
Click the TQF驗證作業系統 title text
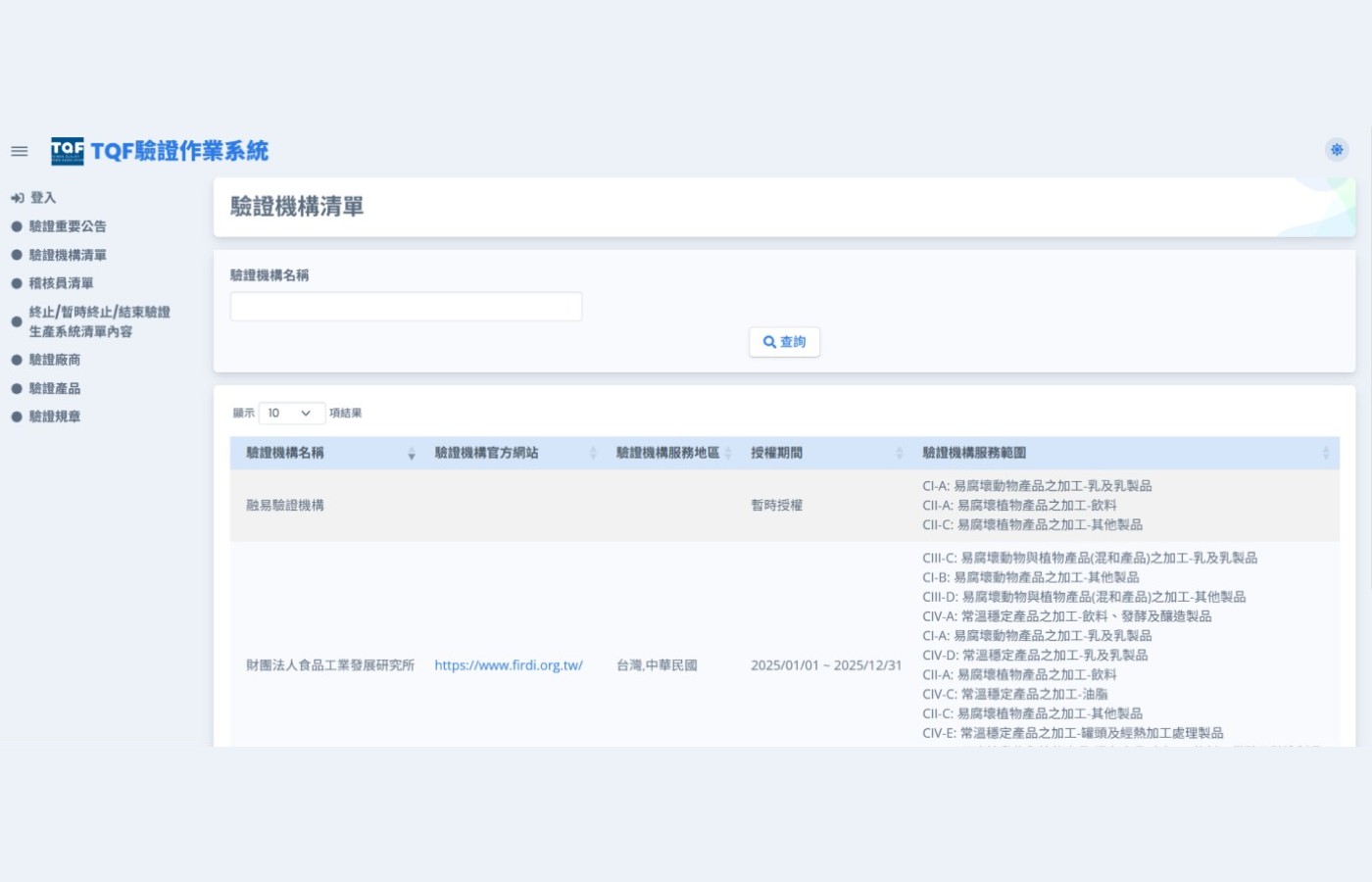tap(179, 151)
